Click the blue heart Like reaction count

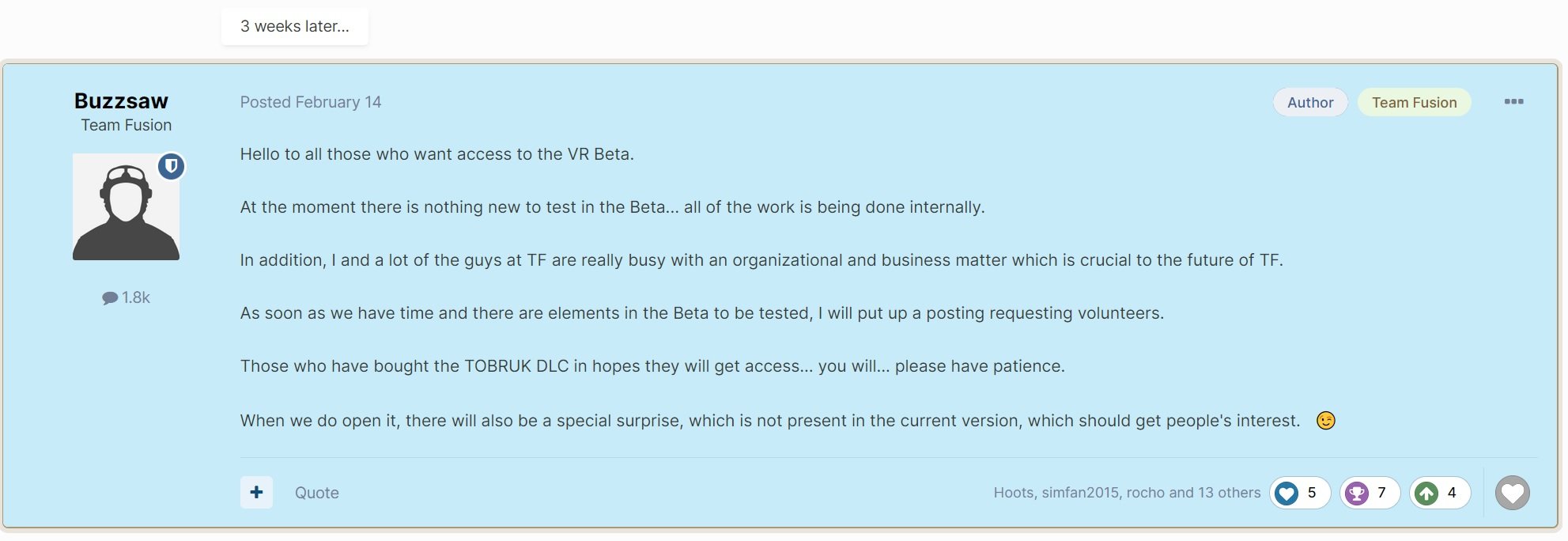(1299, 493)
